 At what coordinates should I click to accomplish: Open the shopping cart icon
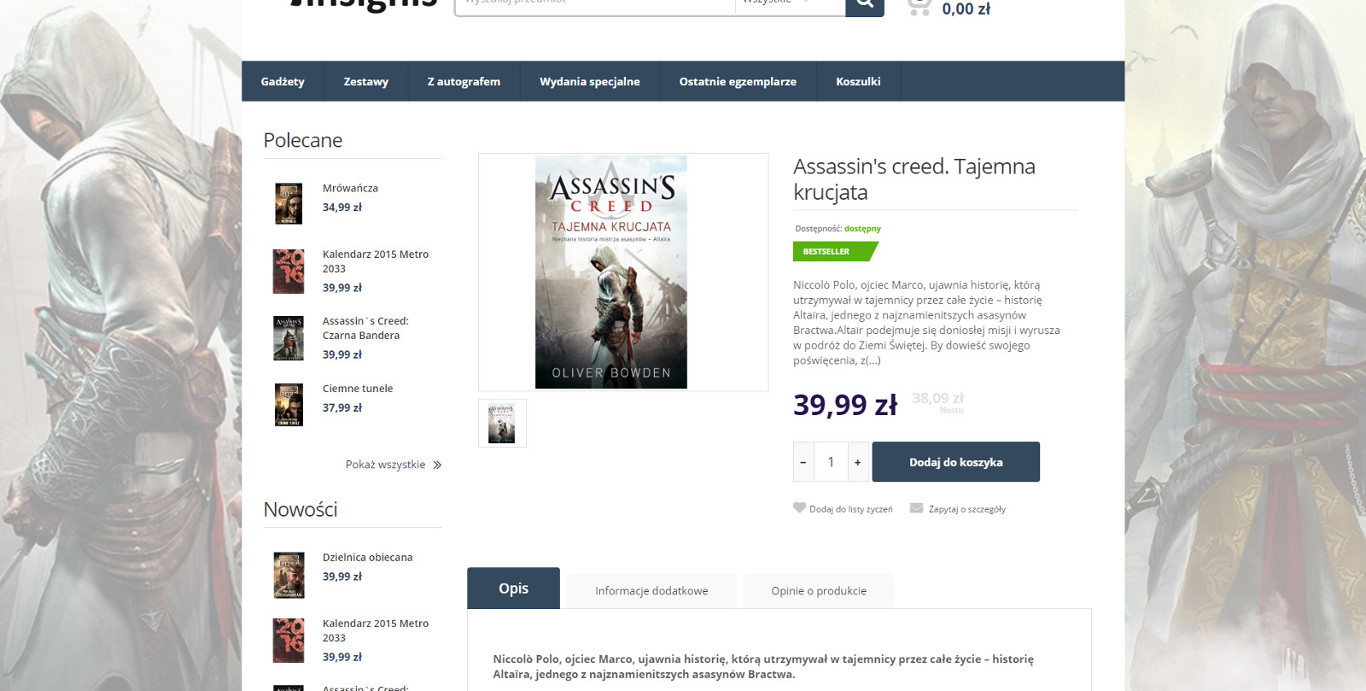919,6
